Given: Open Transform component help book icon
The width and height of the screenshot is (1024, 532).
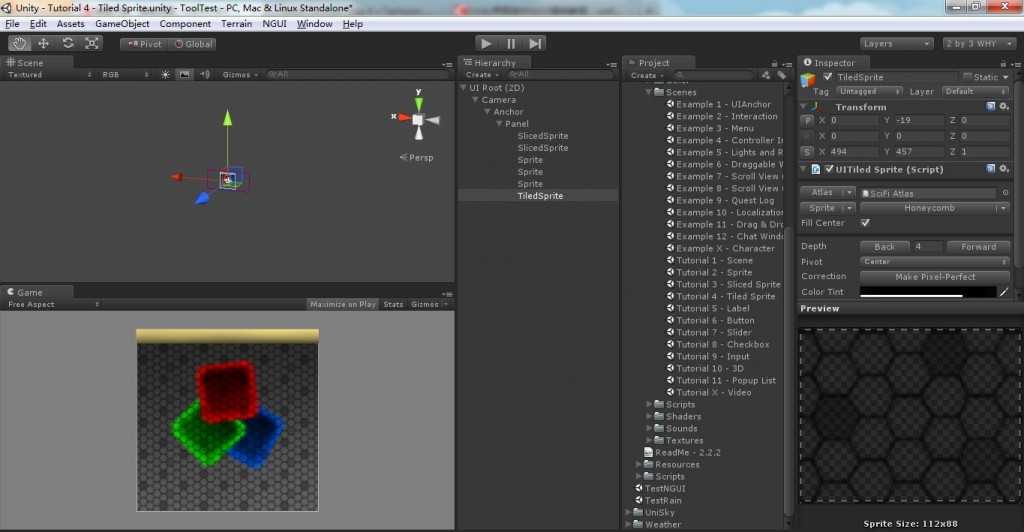Looking at the screenshot, I should click(991, 106).
